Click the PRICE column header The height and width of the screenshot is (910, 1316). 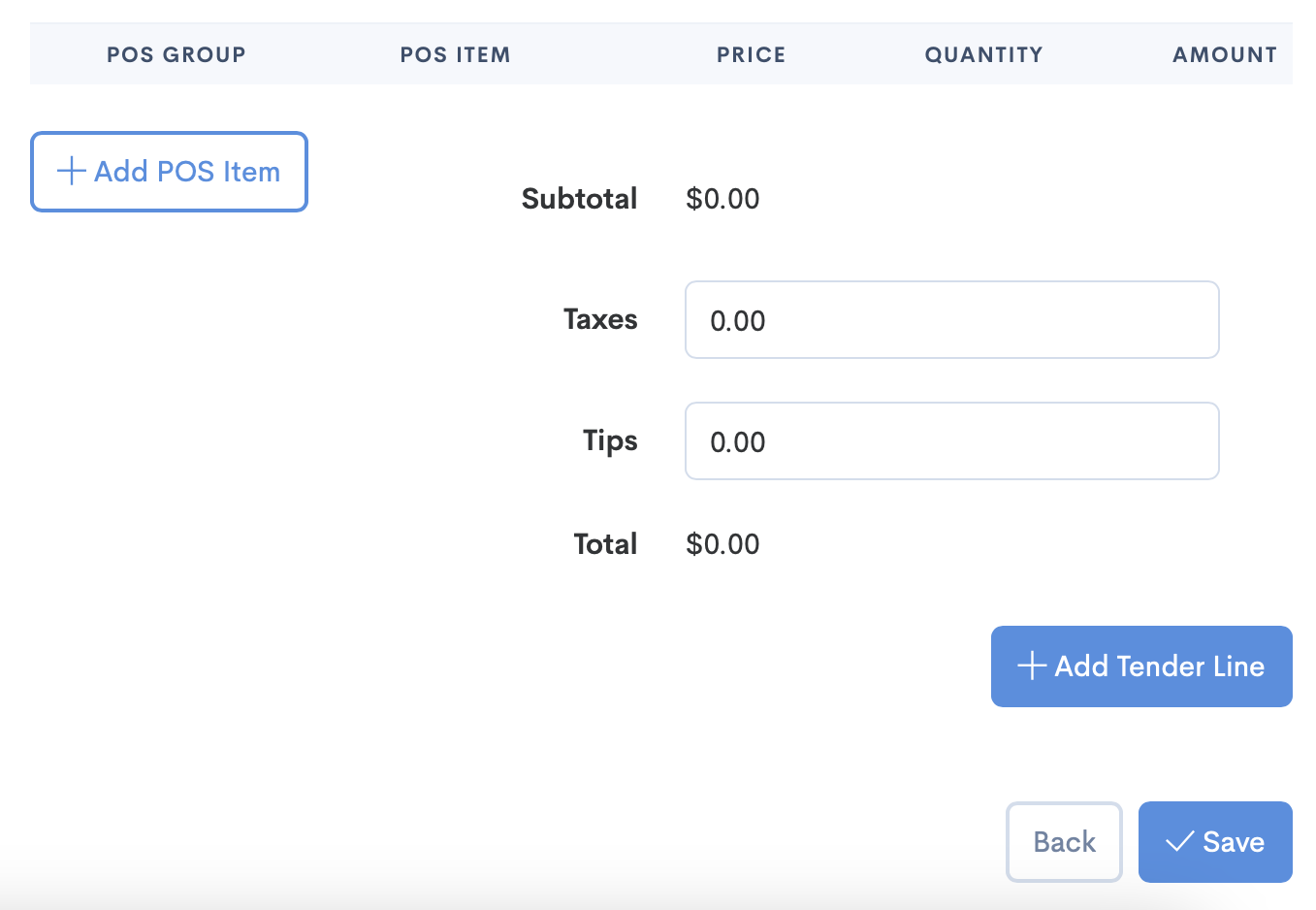click(751, 54)
